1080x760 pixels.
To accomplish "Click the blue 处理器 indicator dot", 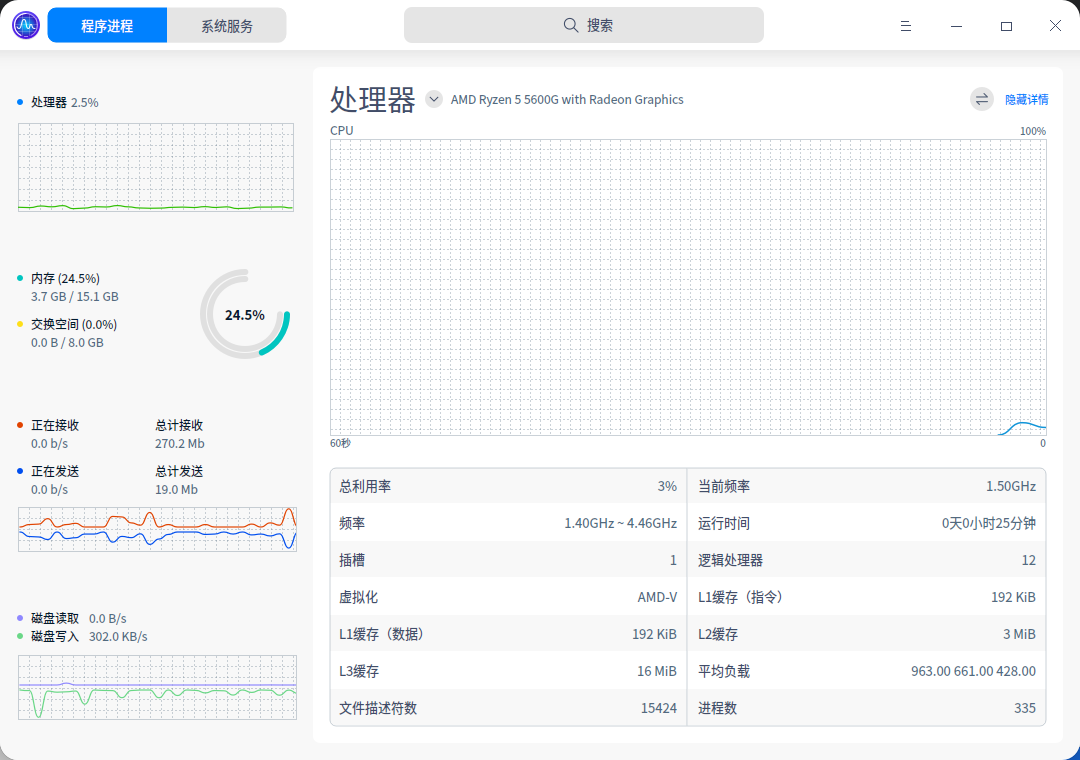I will click(x=17, y=102).
